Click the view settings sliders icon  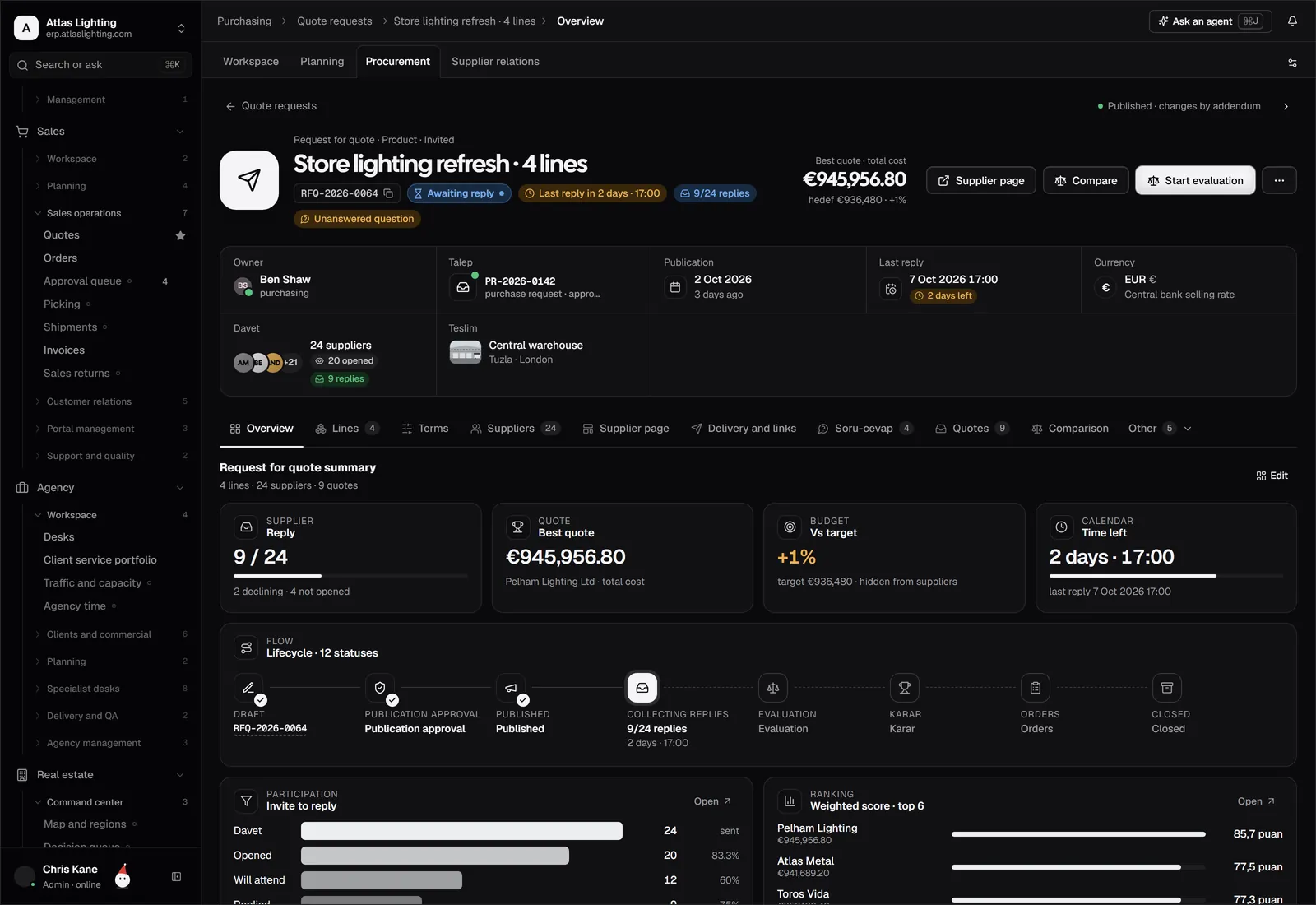click(x=1292, y=63)
